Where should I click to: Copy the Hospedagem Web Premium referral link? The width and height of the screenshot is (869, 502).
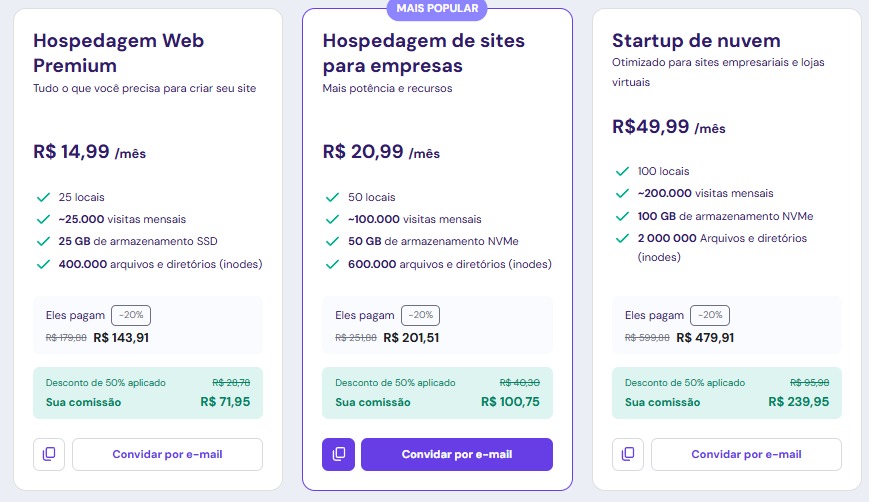pyautogui.click(x=49, y=454)
